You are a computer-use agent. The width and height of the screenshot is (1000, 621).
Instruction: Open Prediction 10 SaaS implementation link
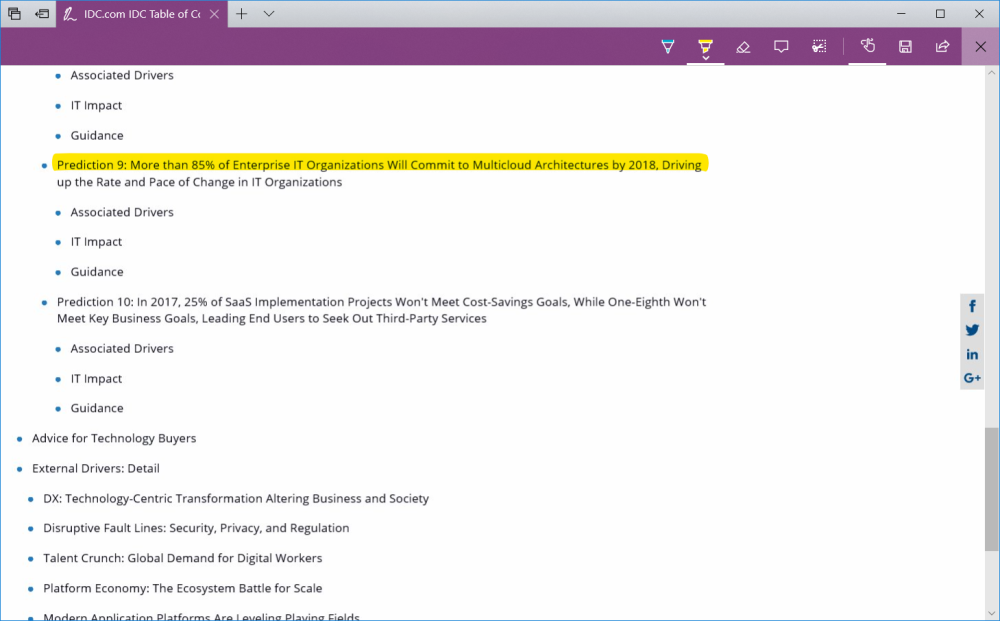coord(381,310)
